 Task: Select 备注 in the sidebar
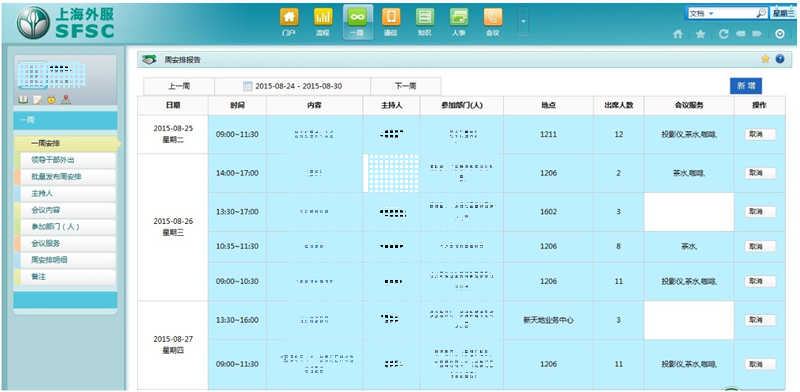pyautogui.click(x=65, y=277)
